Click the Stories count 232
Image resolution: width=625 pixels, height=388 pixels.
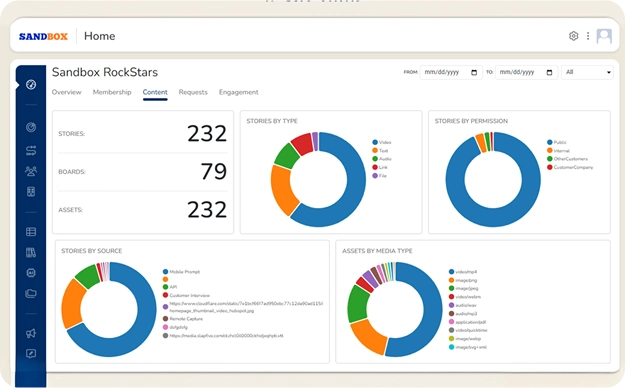[207, 134]
